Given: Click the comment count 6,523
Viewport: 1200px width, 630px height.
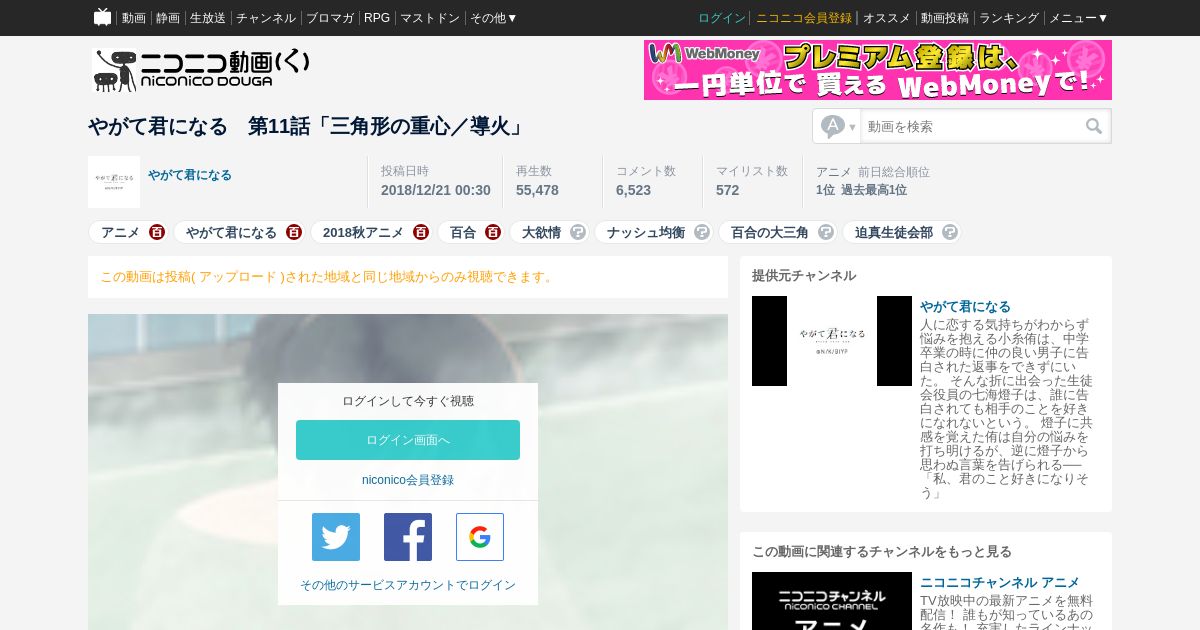Looking at the screenshot, I should (633, 190).
